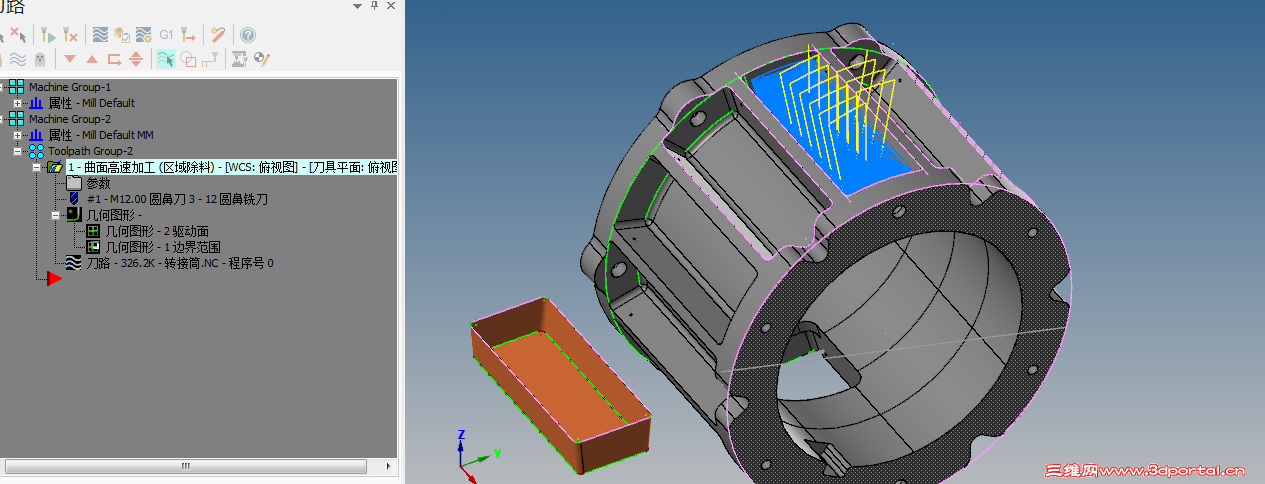Click the tool stair-step advanced display icon
1265x484 pixels.
pyautogui.click(x=210, y=59)
